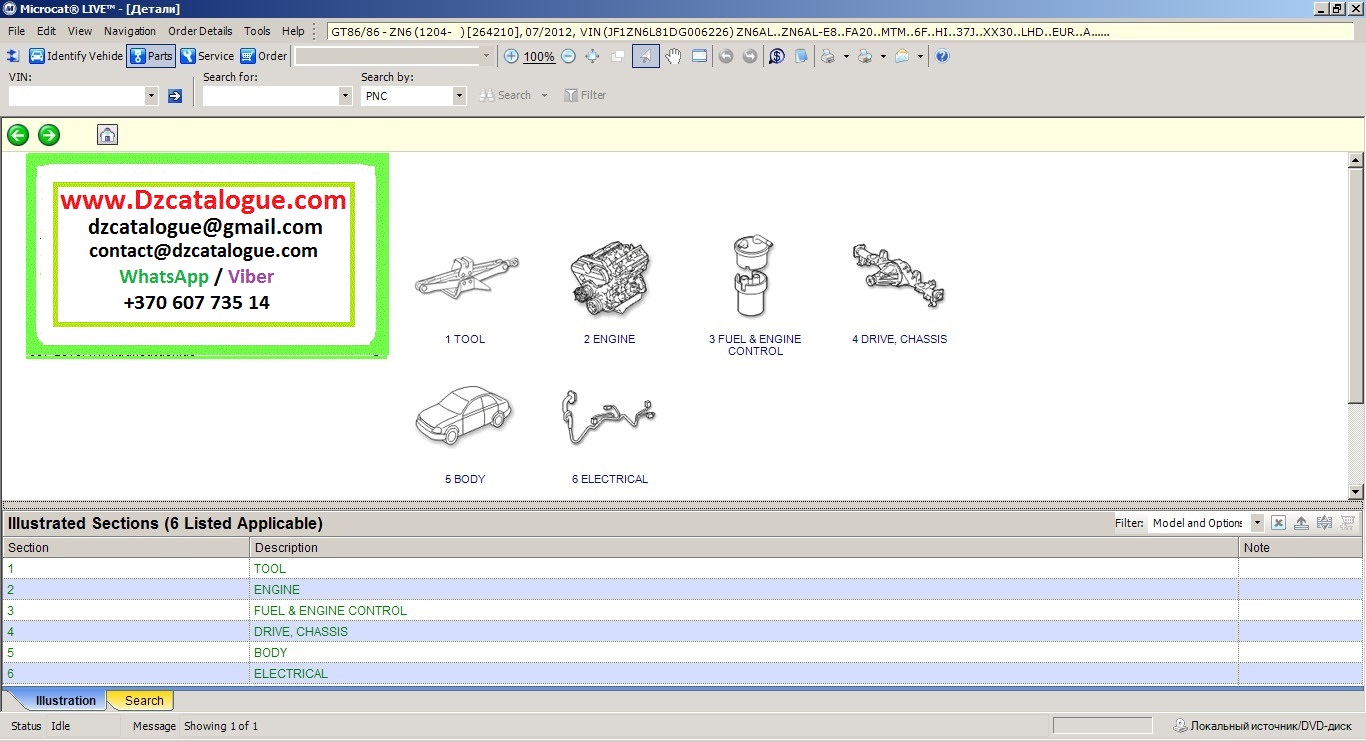1366x742 pixels.
Task: Toggle the pointer select tool
Action: 646,56
